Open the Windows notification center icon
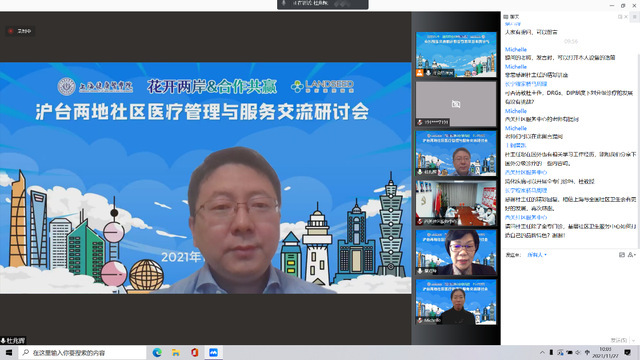The width and height of the screenshot is (640, 360). coord(628,352)
